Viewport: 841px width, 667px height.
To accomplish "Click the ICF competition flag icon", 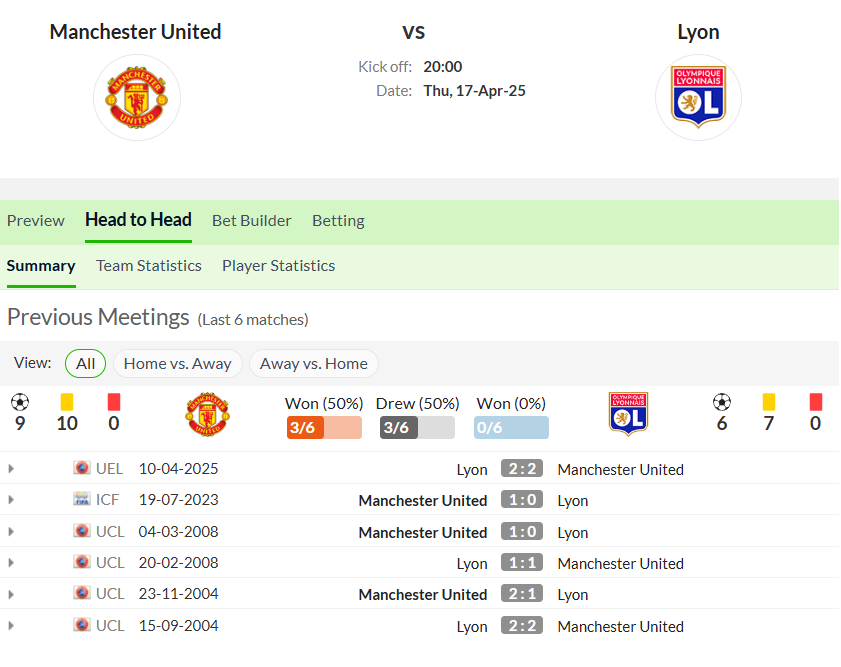I will click(x=82, y=499).
